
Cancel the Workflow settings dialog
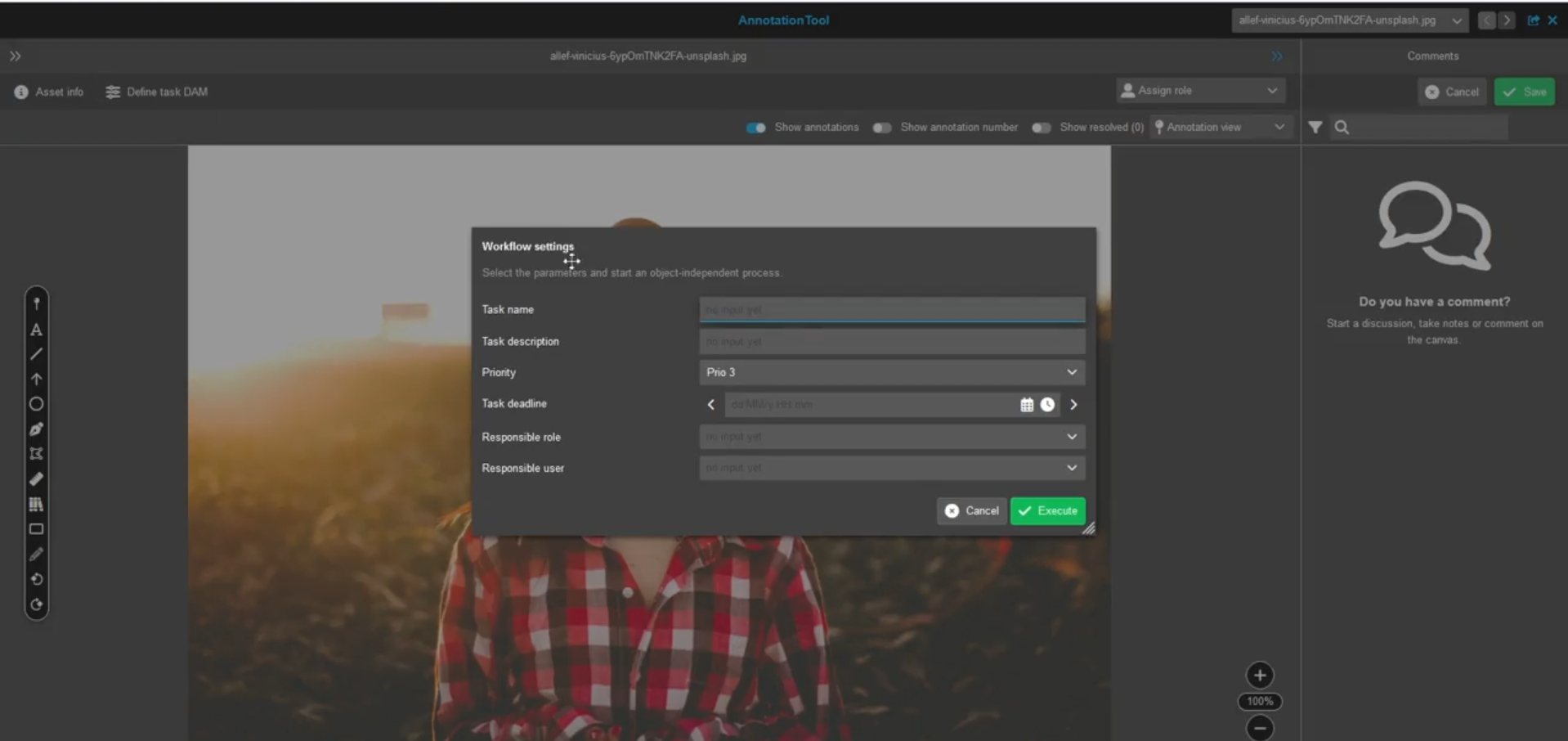(x=971, y=510)
